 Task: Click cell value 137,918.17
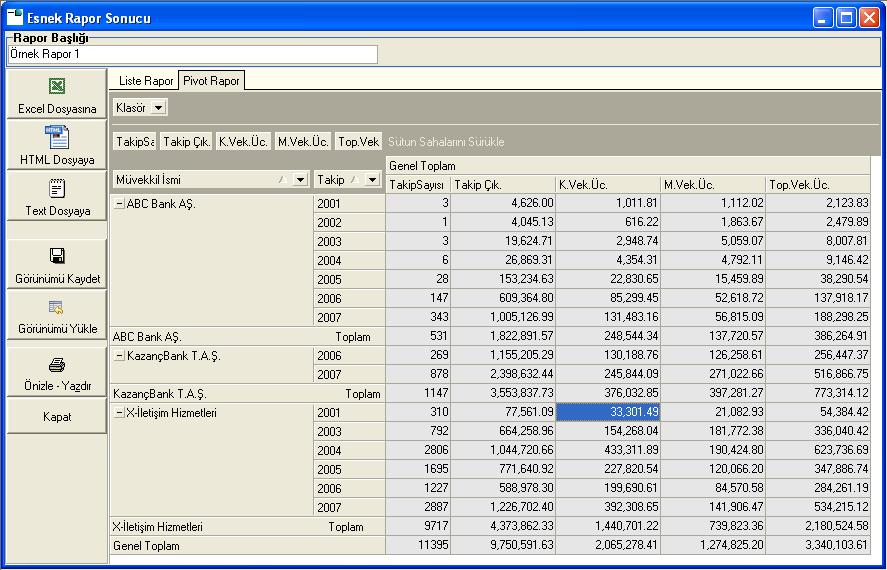(818, 297)
